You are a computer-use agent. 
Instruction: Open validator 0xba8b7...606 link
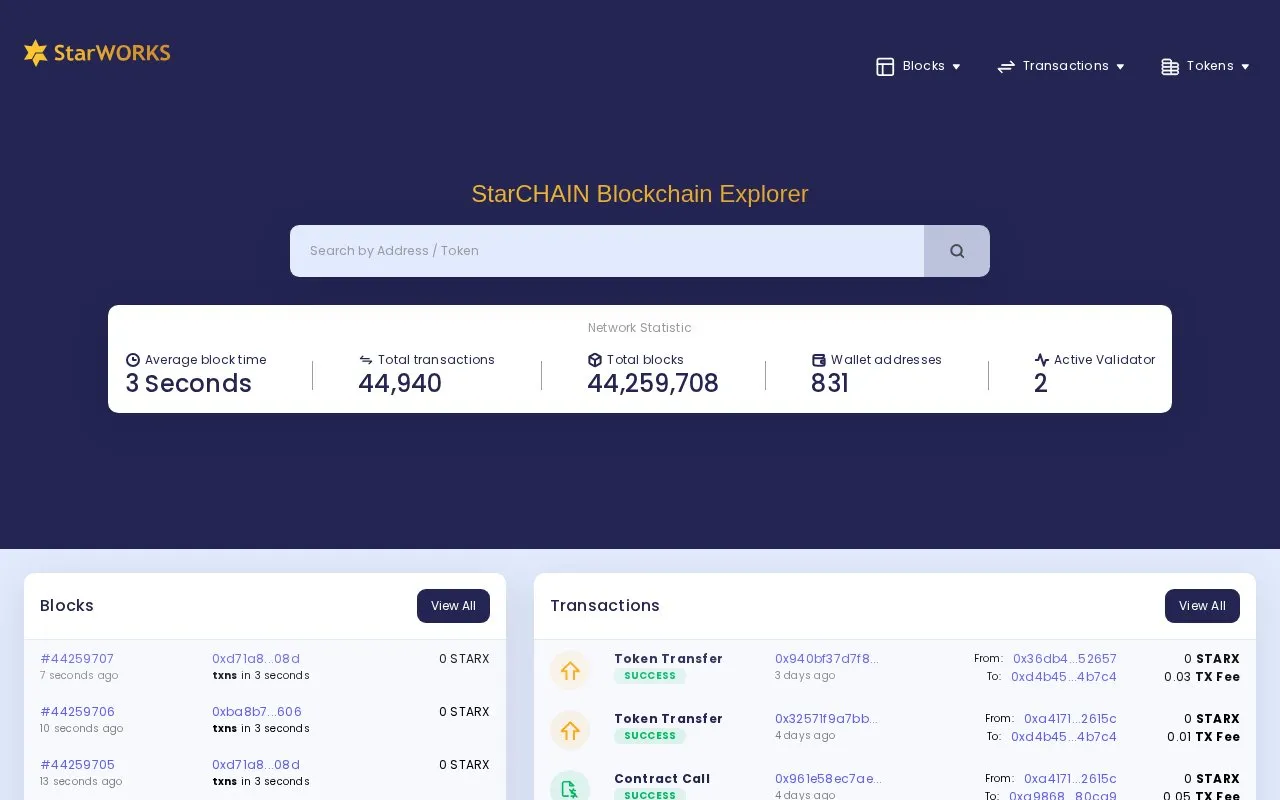(257, 712)
